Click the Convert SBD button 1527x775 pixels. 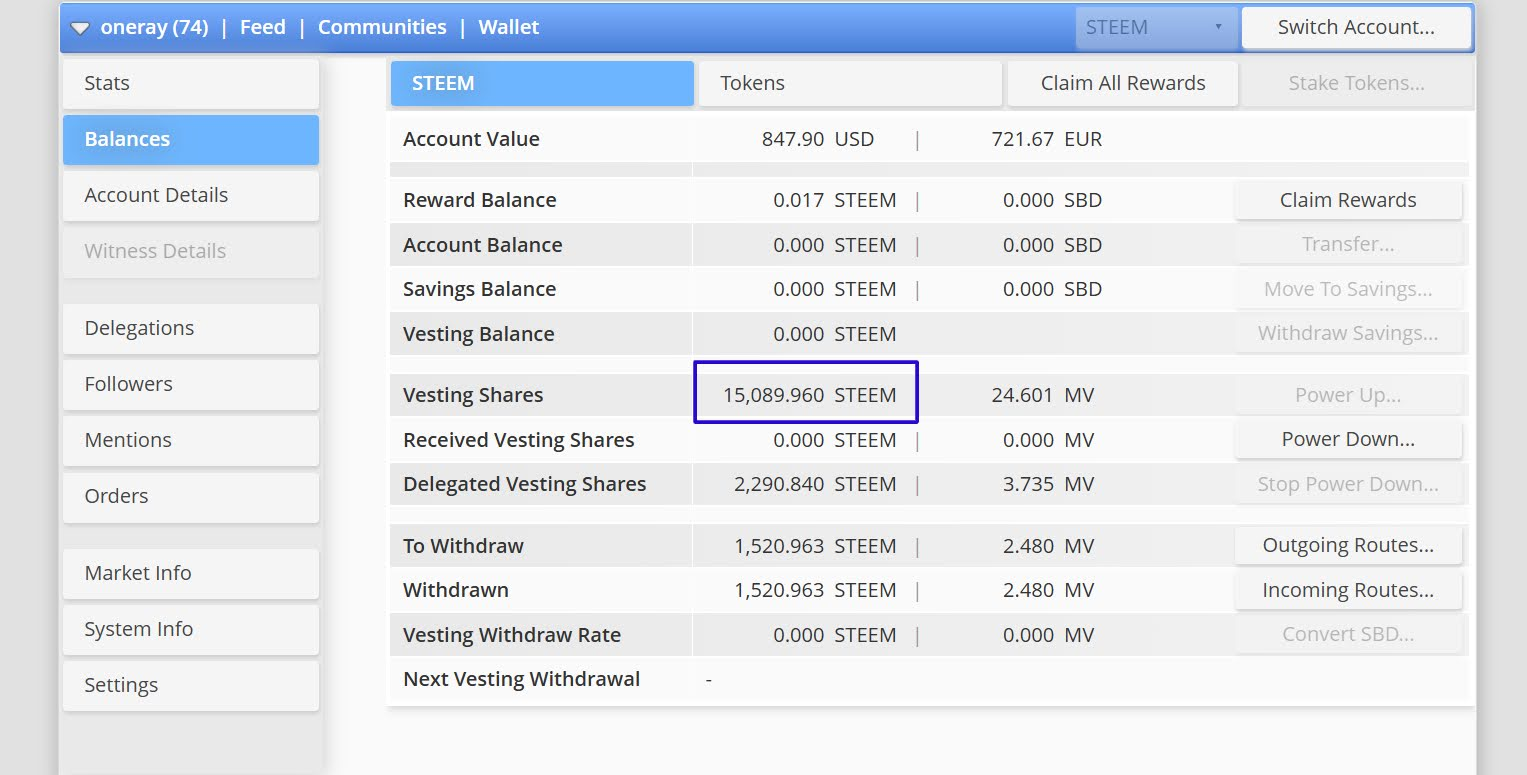click(x=1348, y=635)
